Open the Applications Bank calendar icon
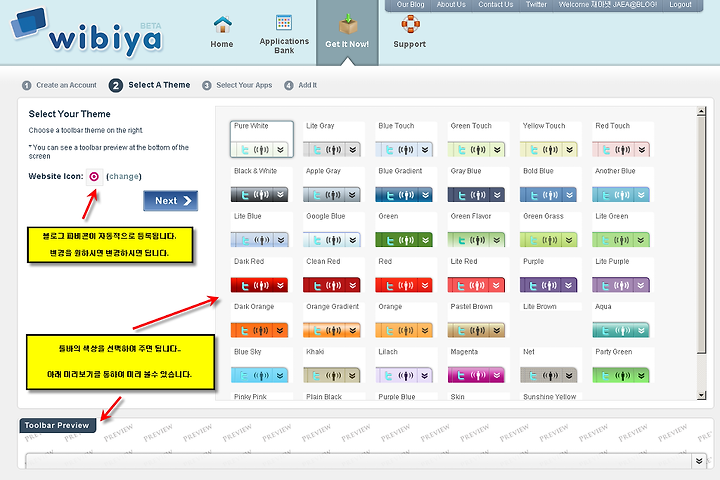Screen dimensions: 720x480 (x=283, y=23)
